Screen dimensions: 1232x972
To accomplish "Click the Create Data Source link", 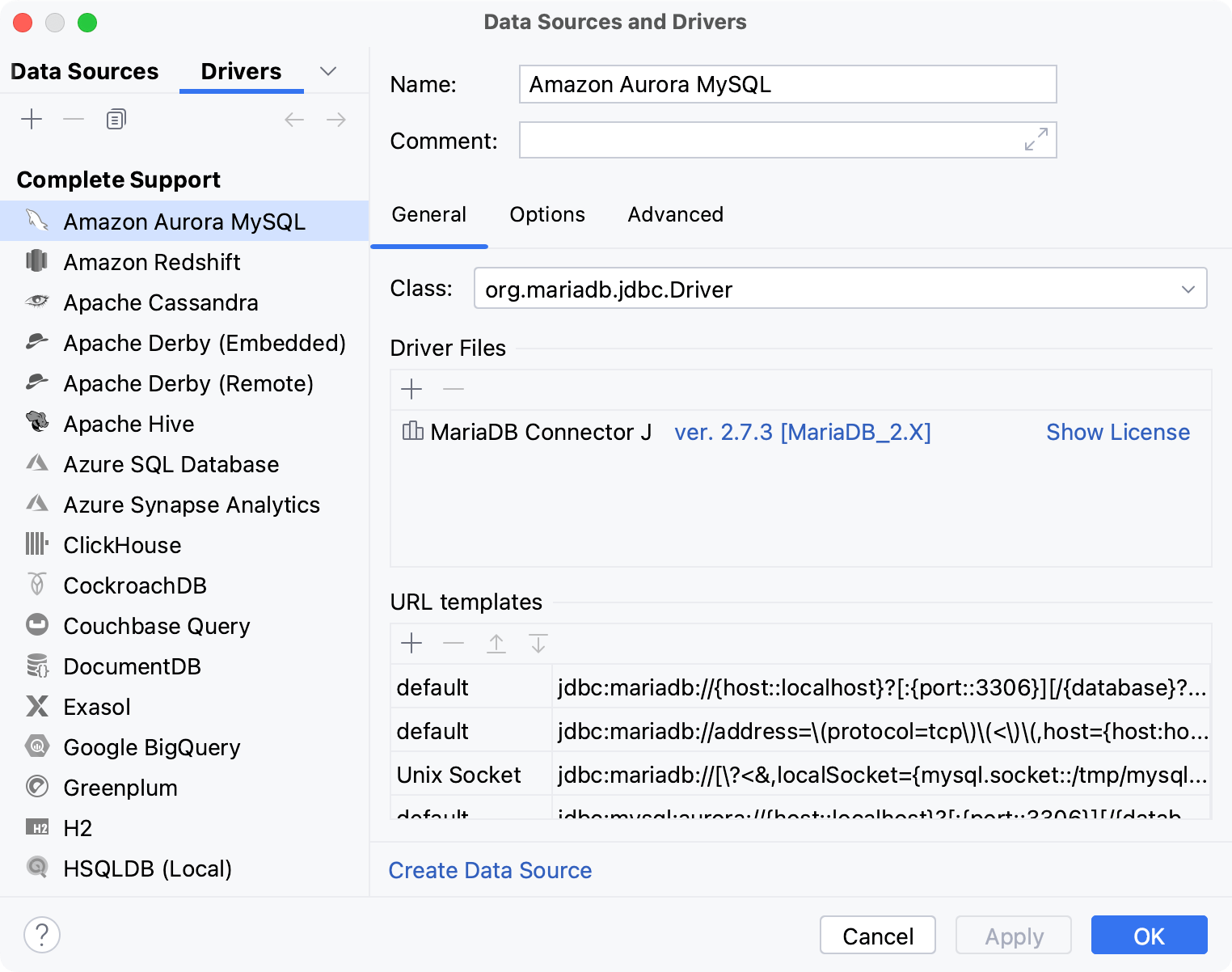I will pos(490,870).
